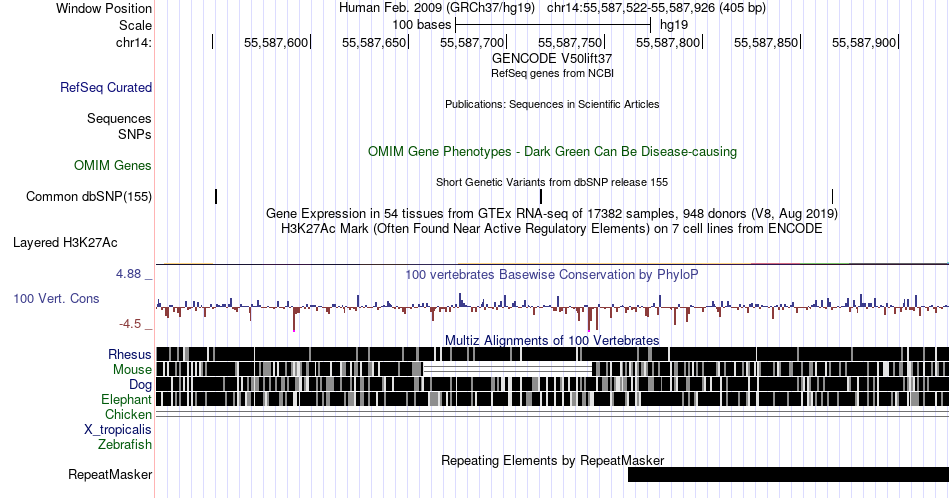The height and width of the screenshot is (498, 950).
Task: Click the chr14: ruler label
Action: [134, 42]
